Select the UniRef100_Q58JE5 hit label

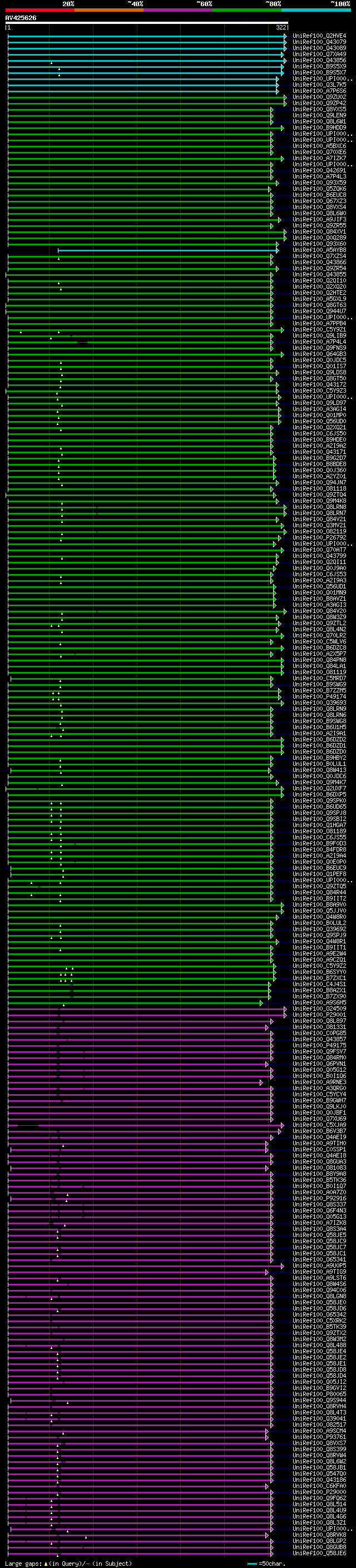[x=319, y=1235]
